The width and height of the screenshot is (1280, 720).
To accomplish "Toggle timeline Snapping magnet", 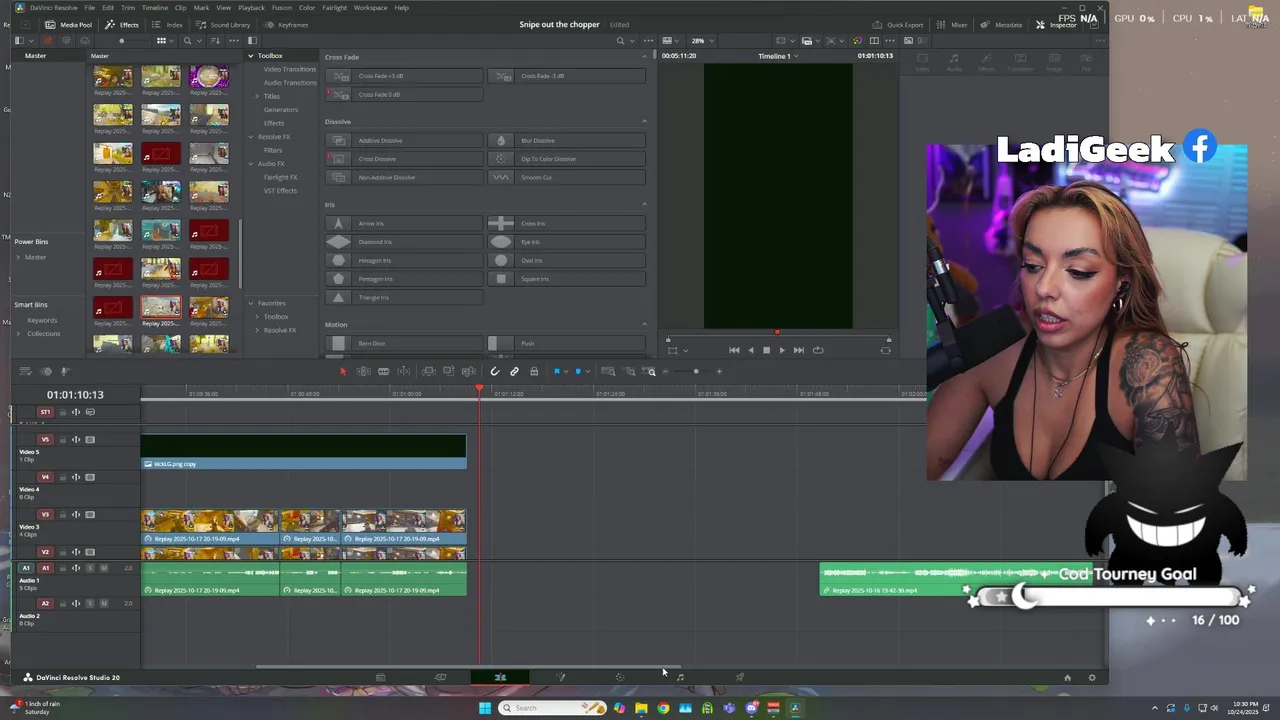I will (x=495, y=371).
